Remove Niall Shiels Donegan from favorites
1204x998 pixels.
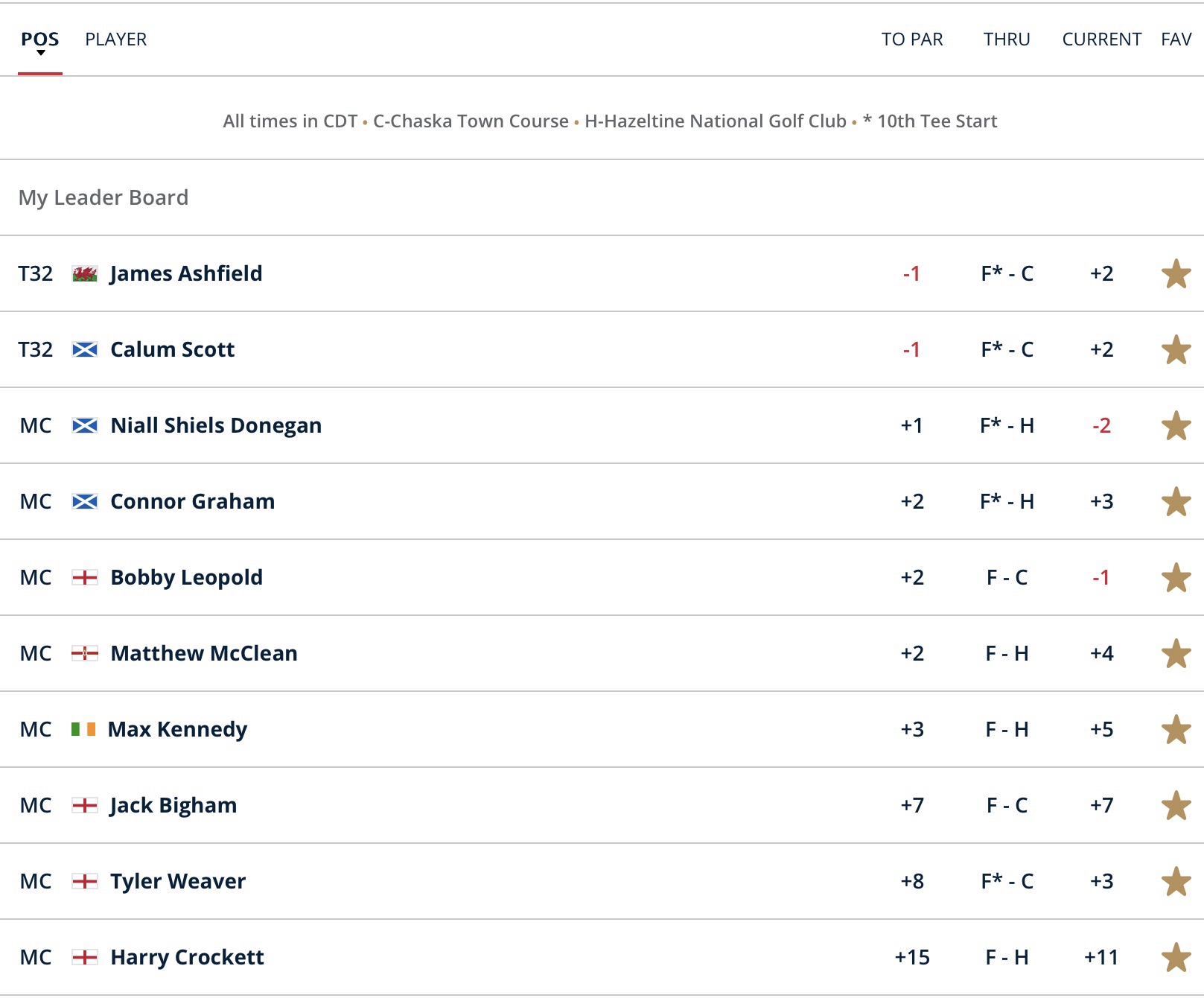pyautogui.click(x=1176, y=426)
